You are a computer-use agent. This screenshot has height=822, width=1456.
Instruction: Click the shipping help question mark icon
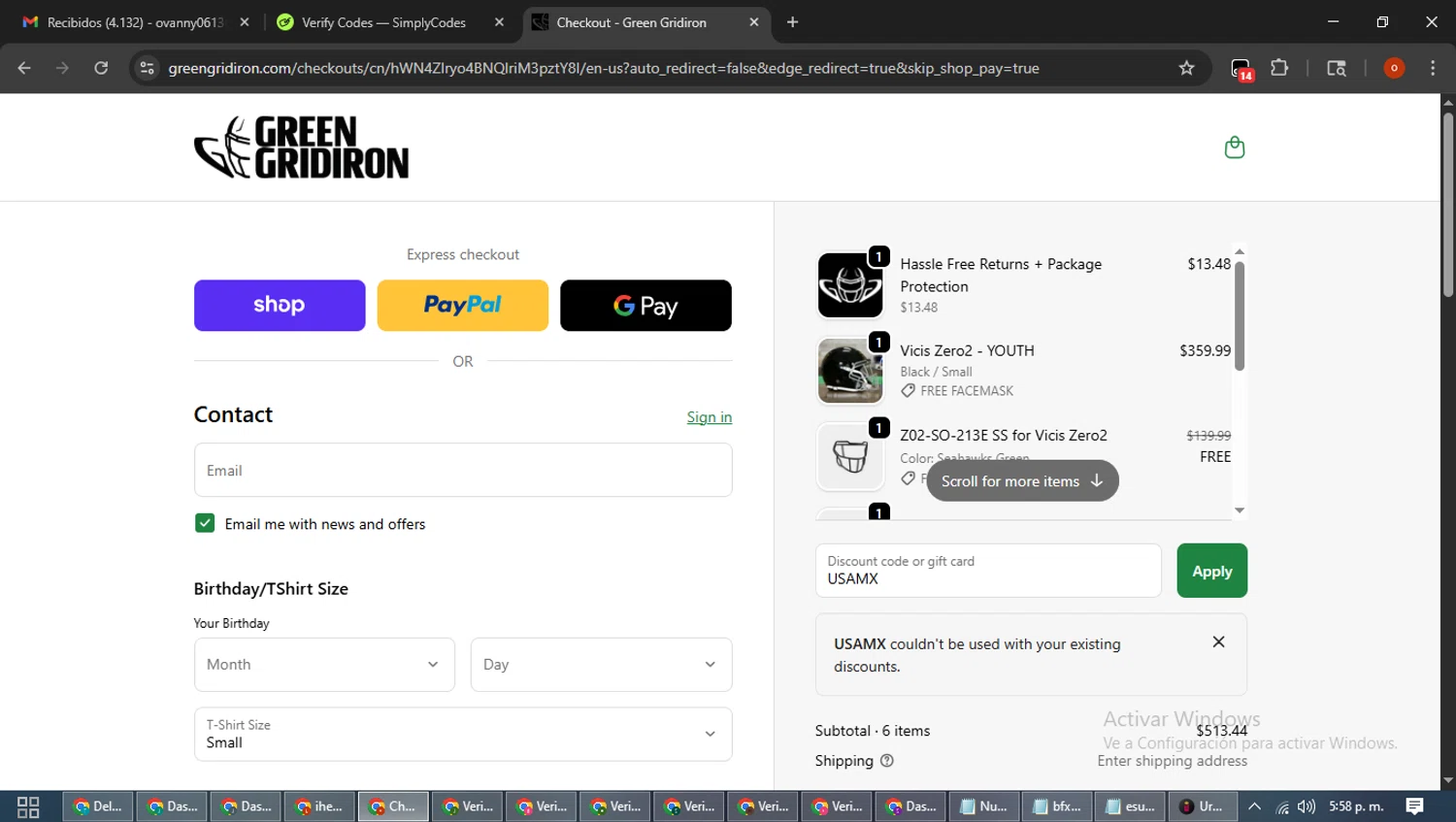(x=886, y=761)
